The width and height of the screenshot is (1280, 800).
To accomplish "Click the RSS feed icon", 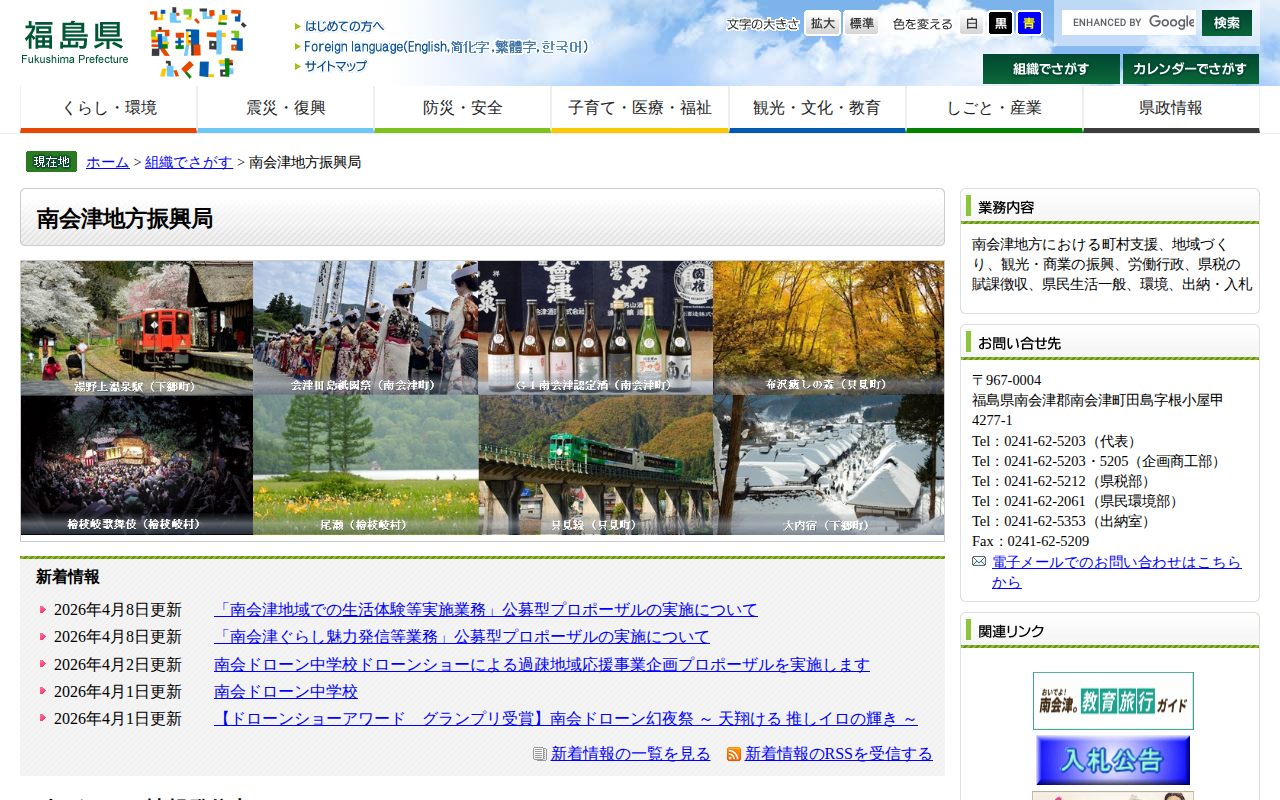I will click(734, 754).
